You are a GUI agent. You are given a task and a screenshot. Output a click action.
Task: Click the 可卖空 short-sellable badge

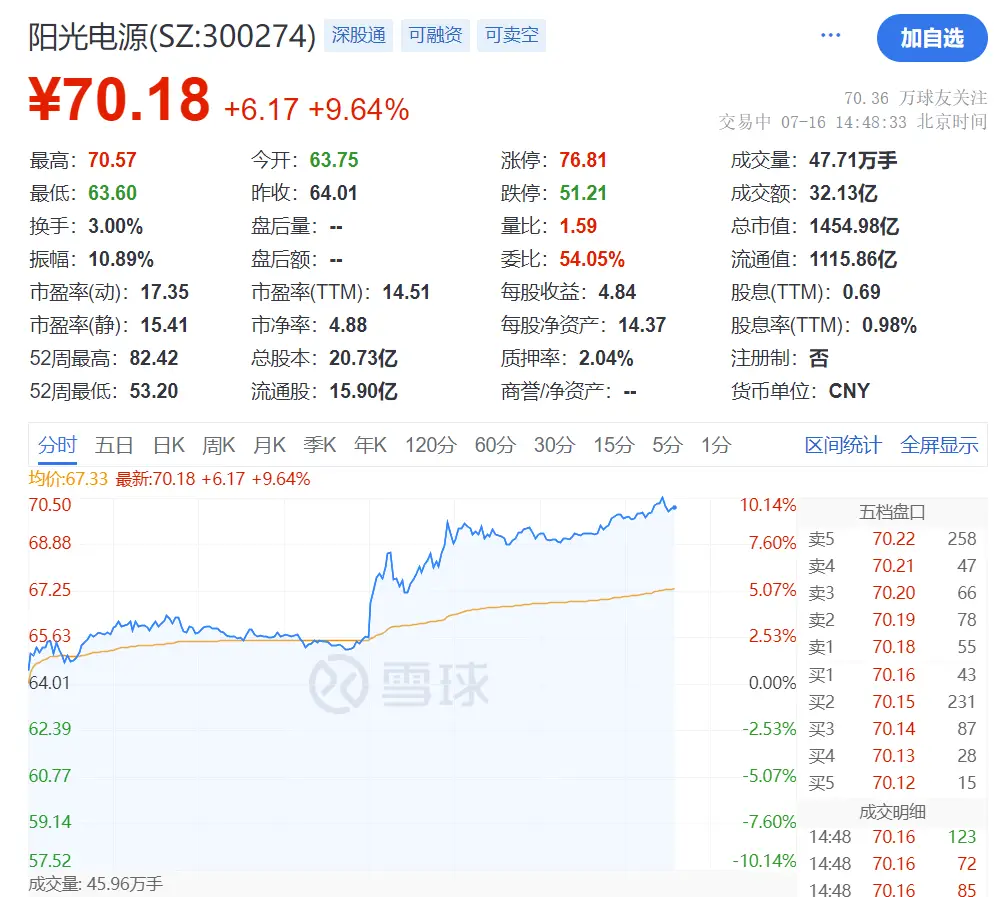click(x=511, y=35)
